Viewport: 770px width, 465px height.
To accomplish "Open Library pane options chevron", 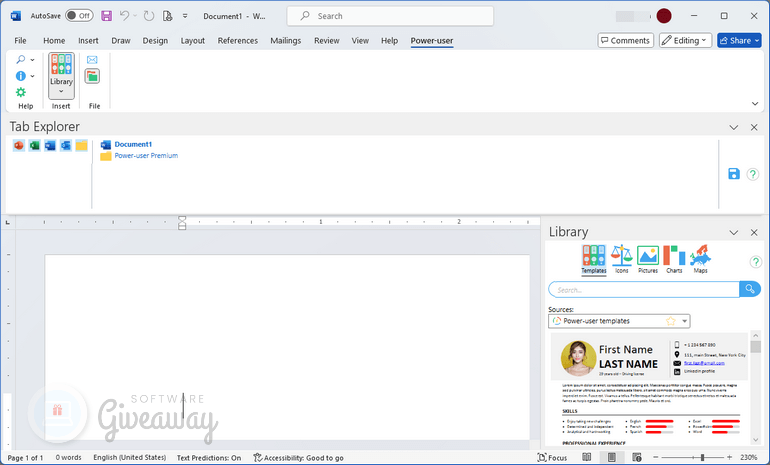I will pyautogui.click(x=734, y=232).
